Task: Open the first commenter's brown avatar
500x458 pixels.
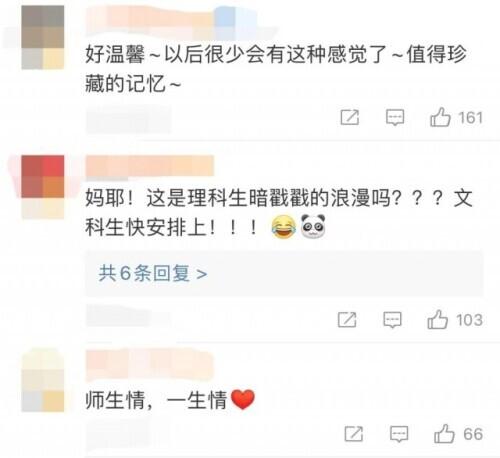Action: point(43,37)
